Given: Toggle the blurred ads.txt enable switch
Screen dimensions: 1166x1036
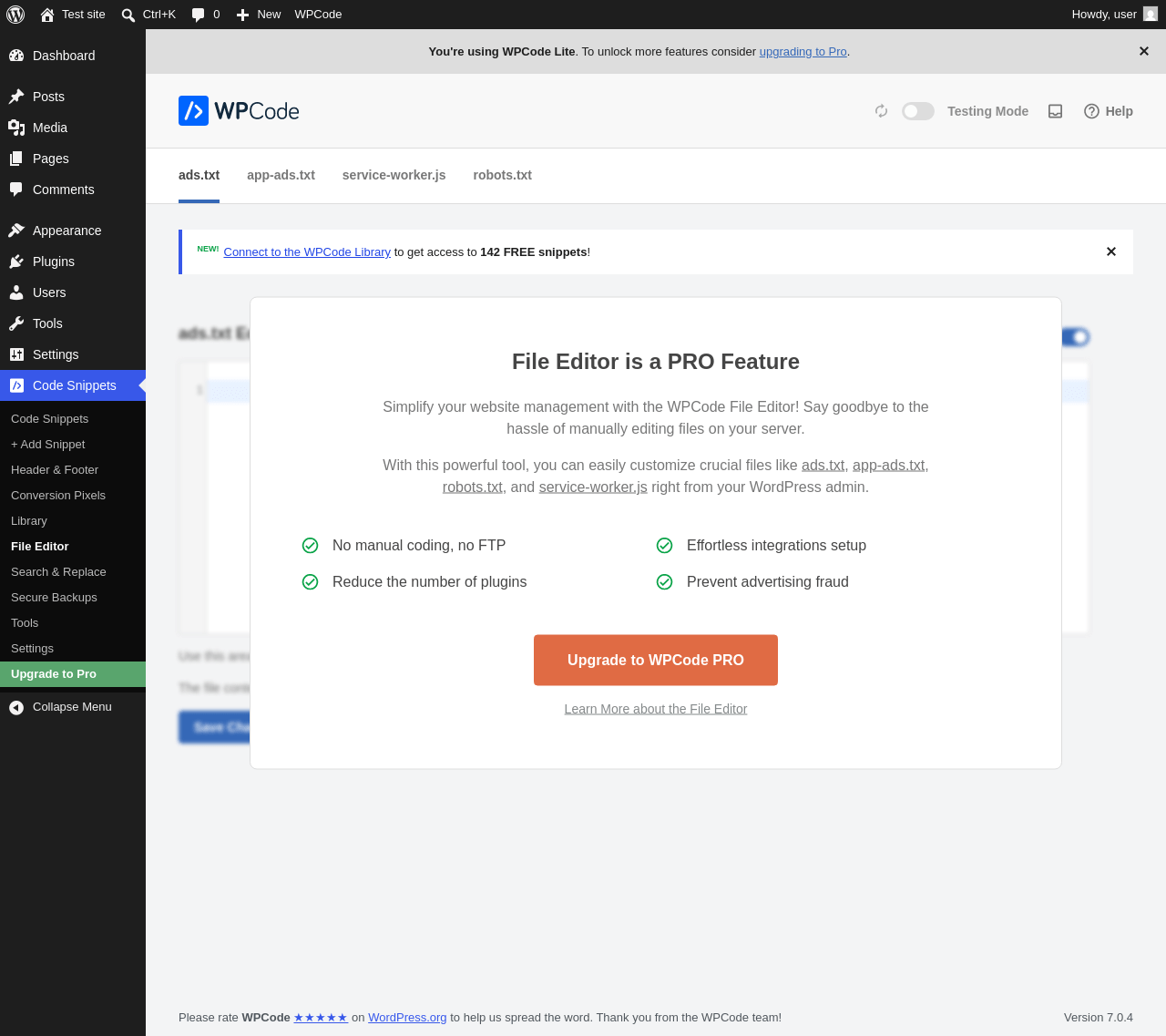Looking at the screenshot, I should [1076, 337].
